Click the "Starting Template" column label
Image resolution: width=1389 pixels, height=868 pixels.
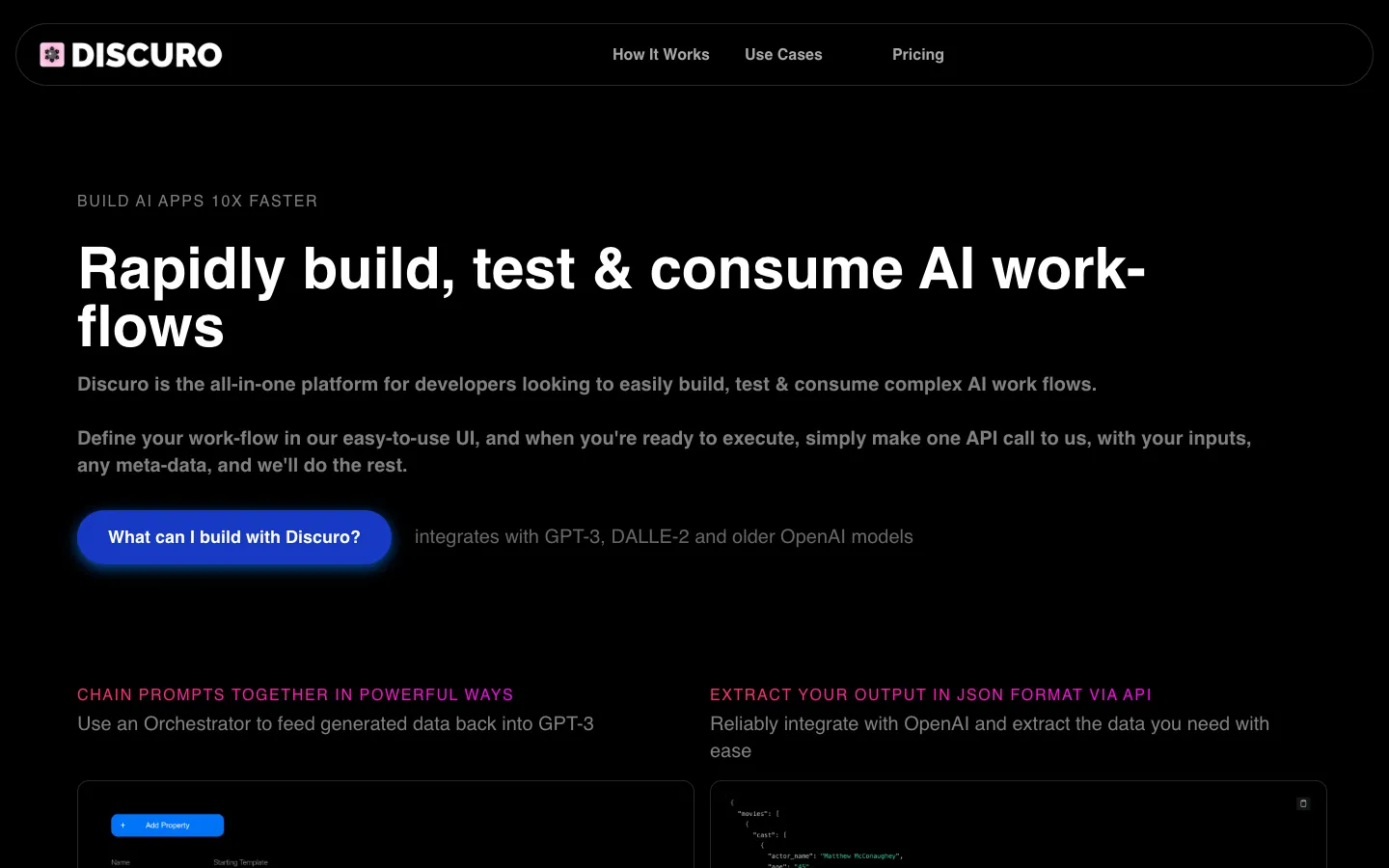tap(240, 862)
